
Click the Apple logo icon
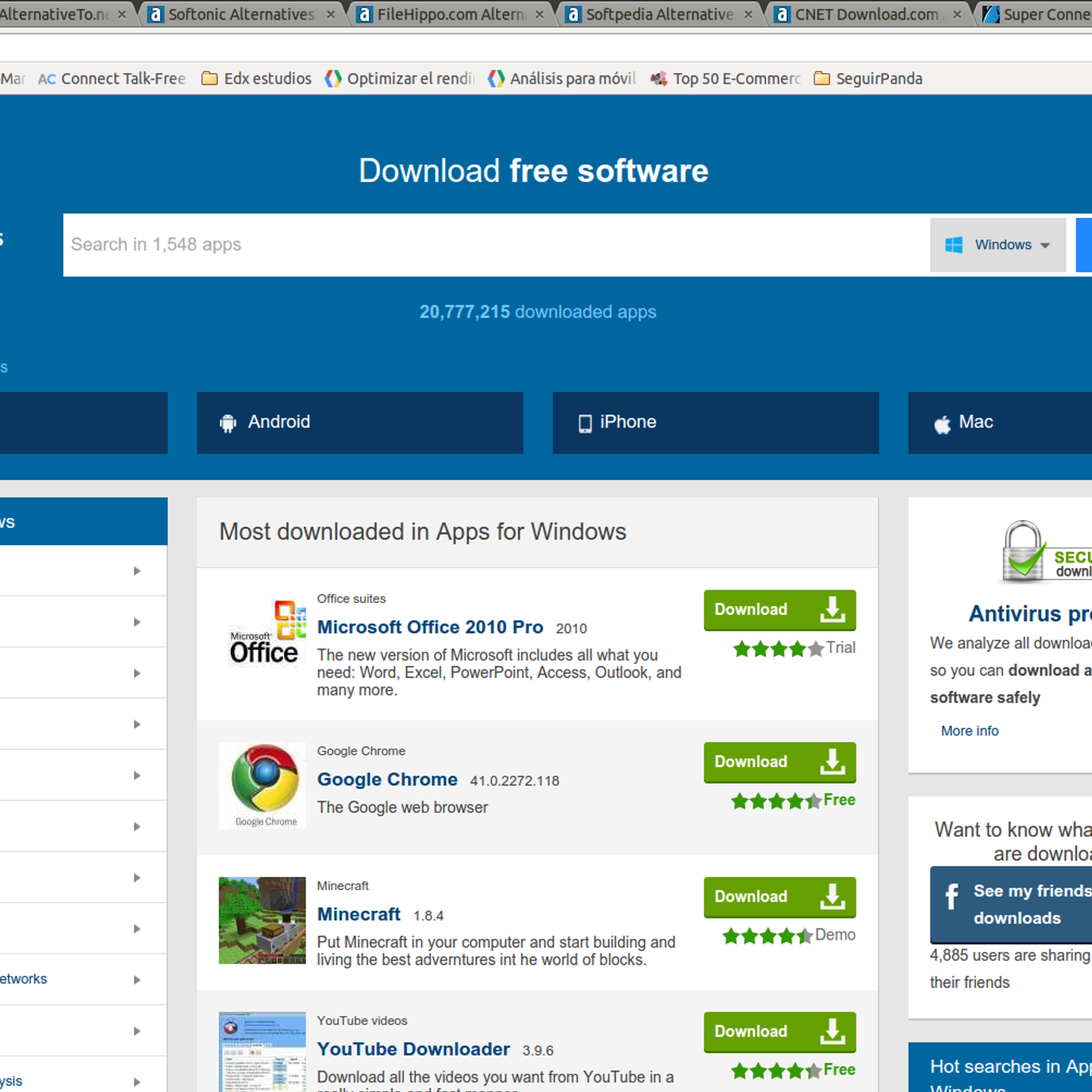point(943,425)
